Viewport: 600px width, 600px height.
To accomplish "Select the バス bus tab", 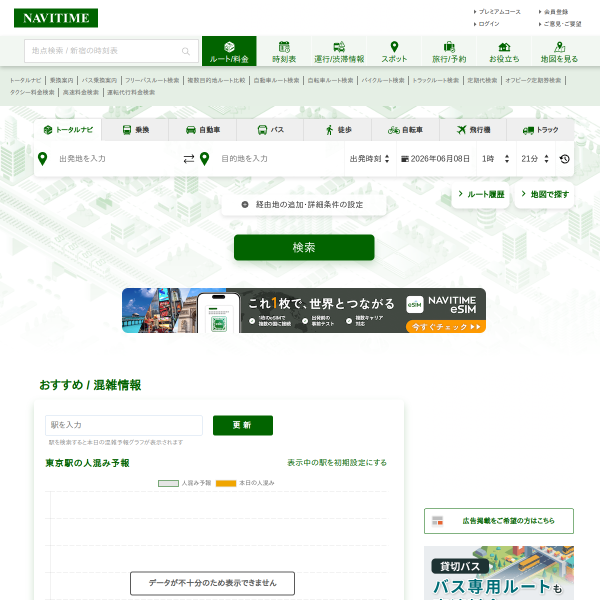I will pos(270,130).
